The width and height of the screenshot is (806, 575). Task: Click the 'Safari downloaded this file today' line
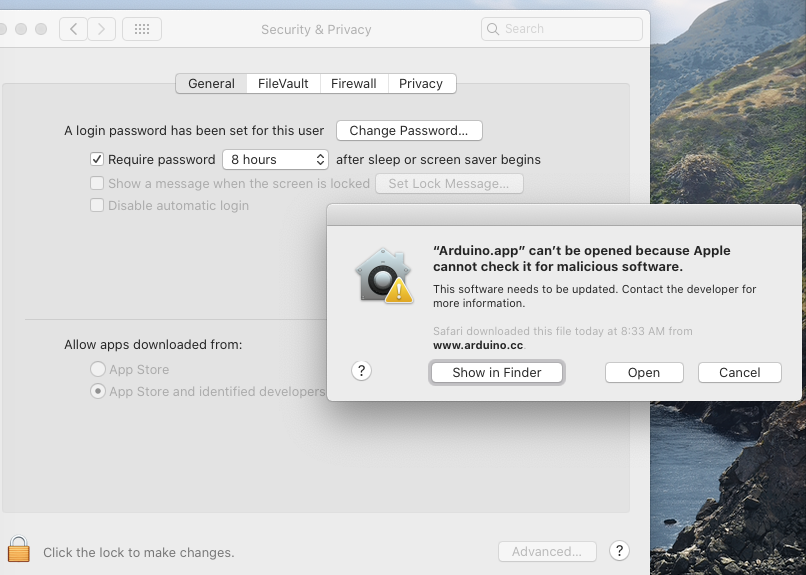[563, 331]
